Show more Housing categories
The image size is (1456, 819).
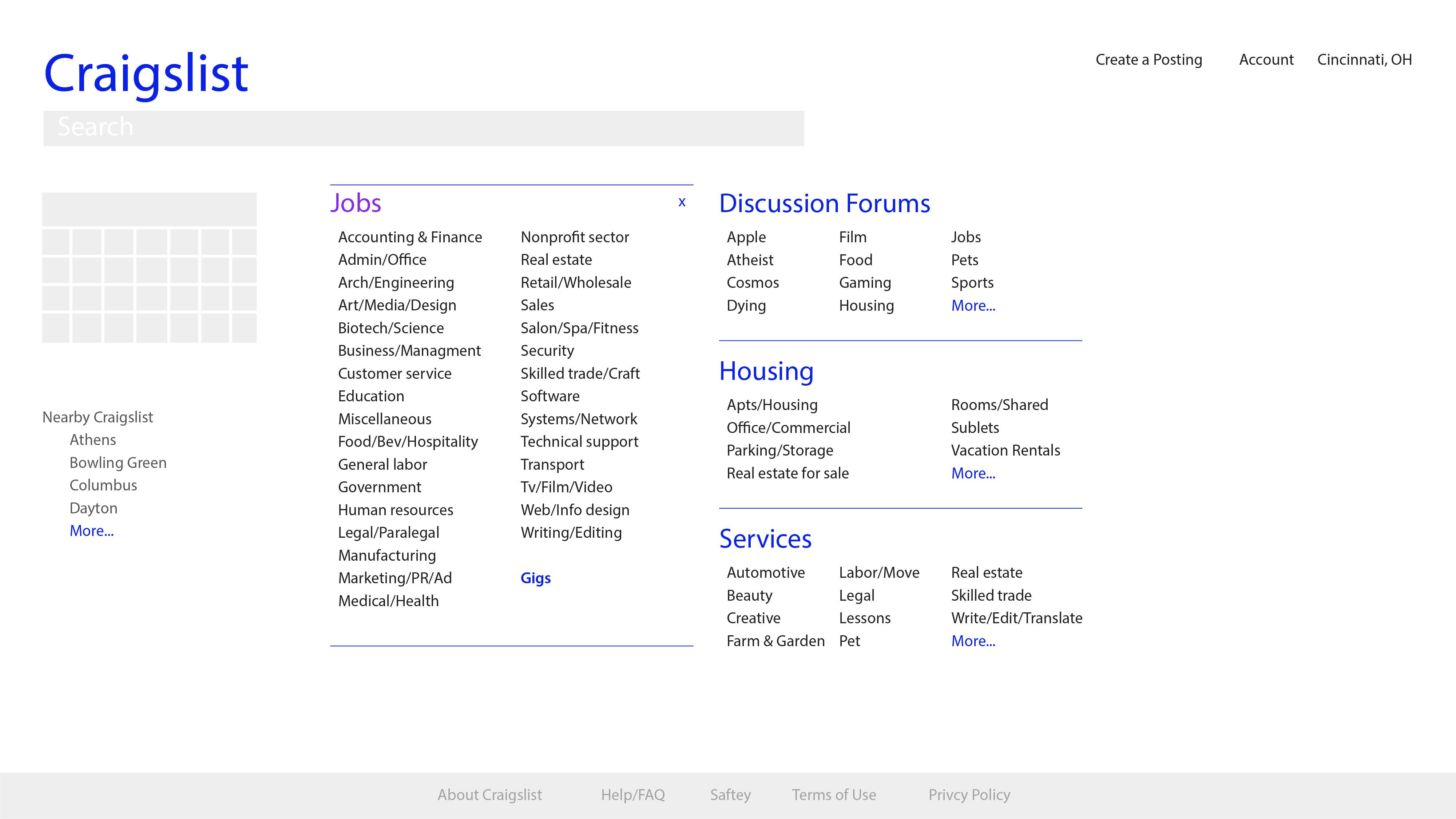(x=973, y=473)
